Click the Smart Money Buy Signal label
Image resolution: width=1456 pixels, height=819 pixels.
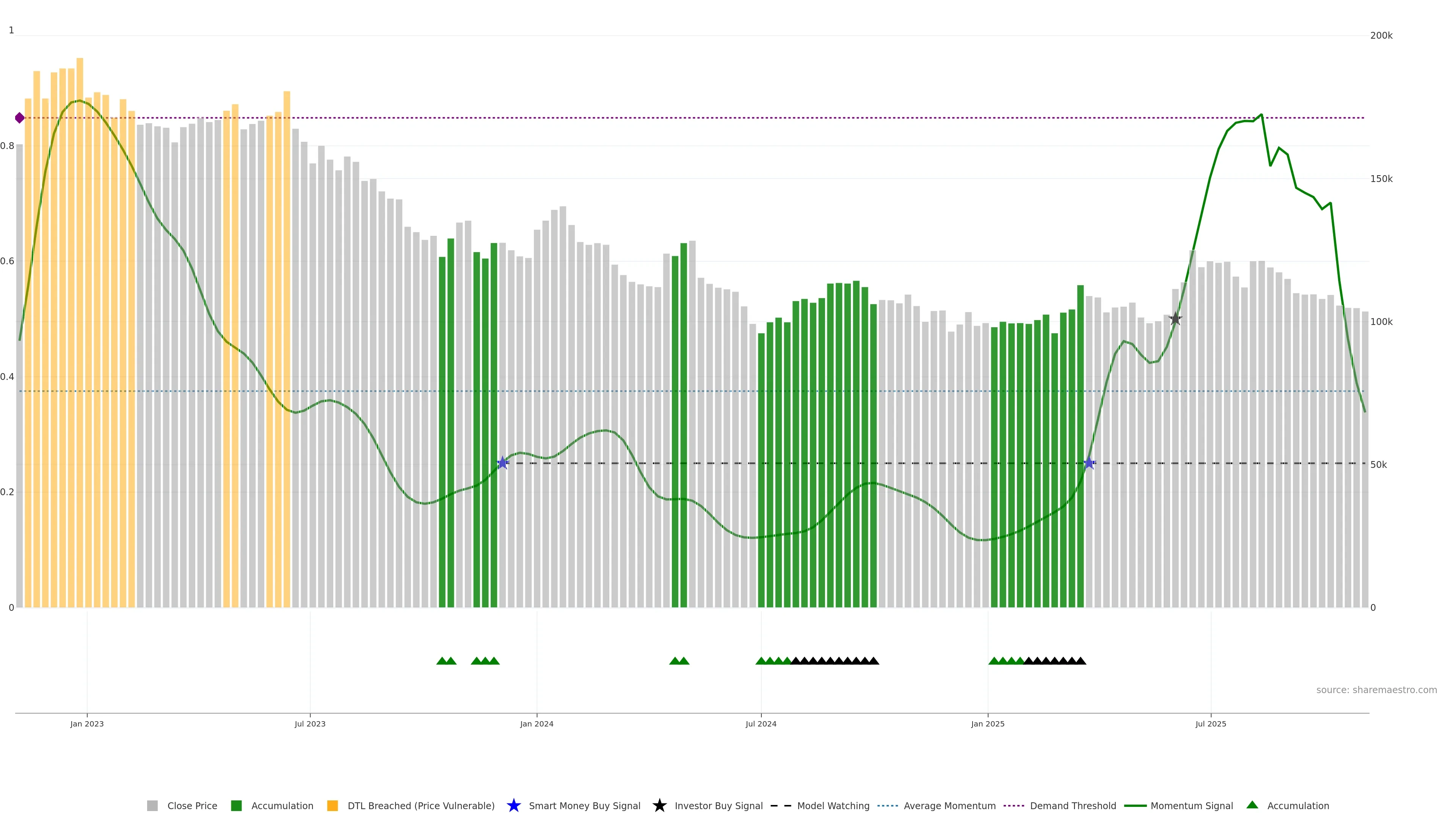tap(584, 805)
